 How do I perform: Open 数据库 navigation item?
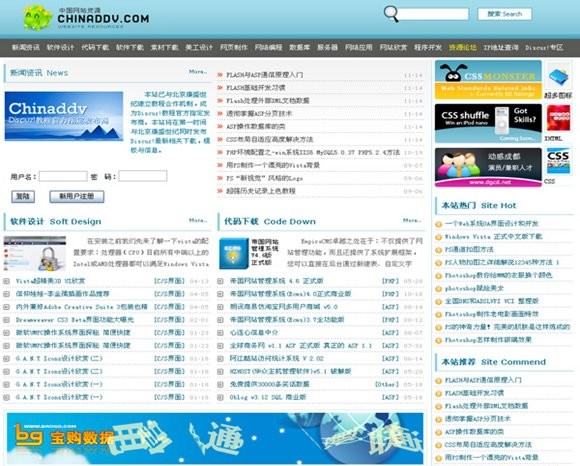tap(300, 47)
